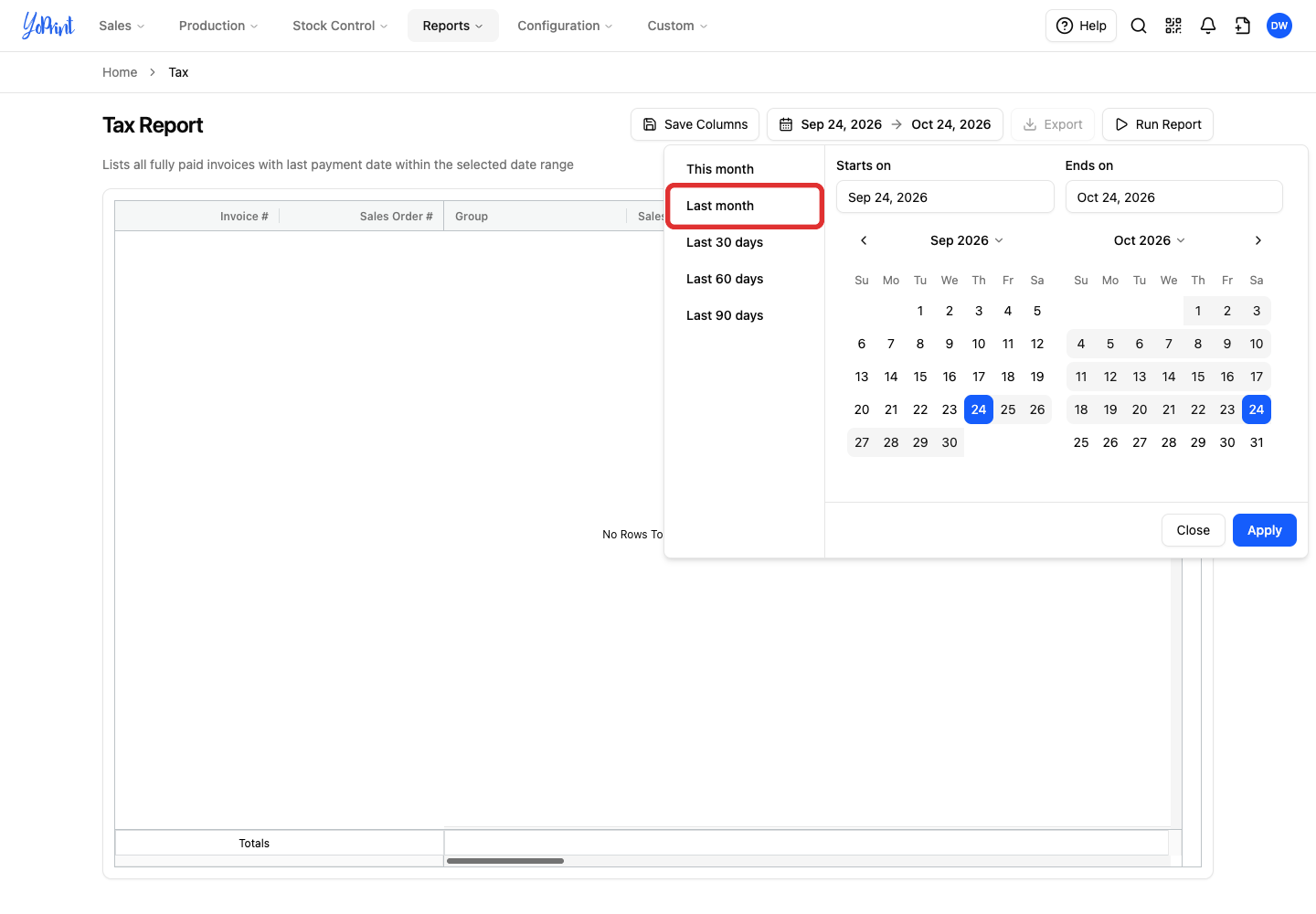The image size is (1316, 914).
Task: Select the Last 90 days preset
Action: click(x=745, y=315)
